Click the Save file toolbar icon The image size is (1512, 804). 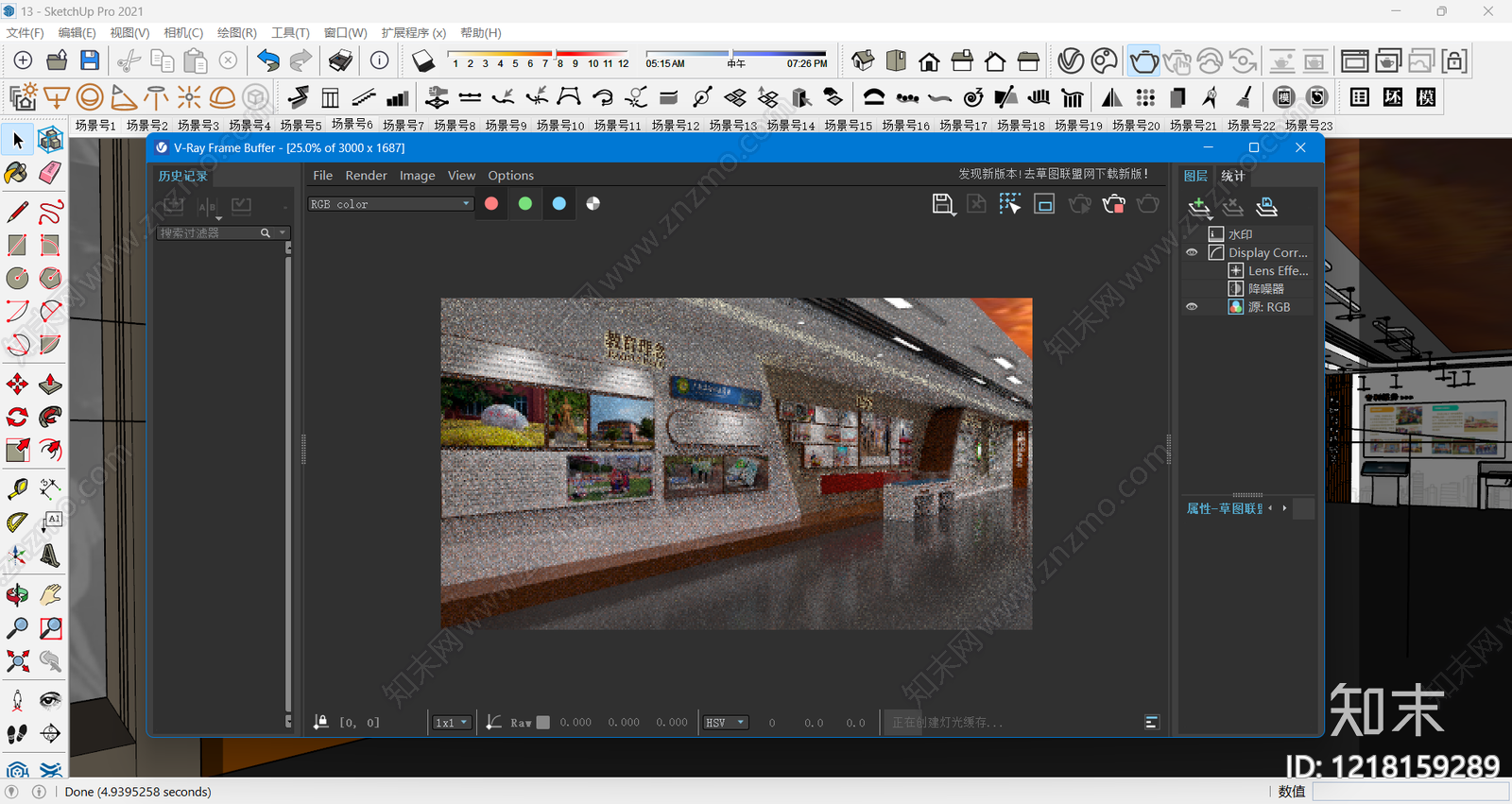(90, 61)
